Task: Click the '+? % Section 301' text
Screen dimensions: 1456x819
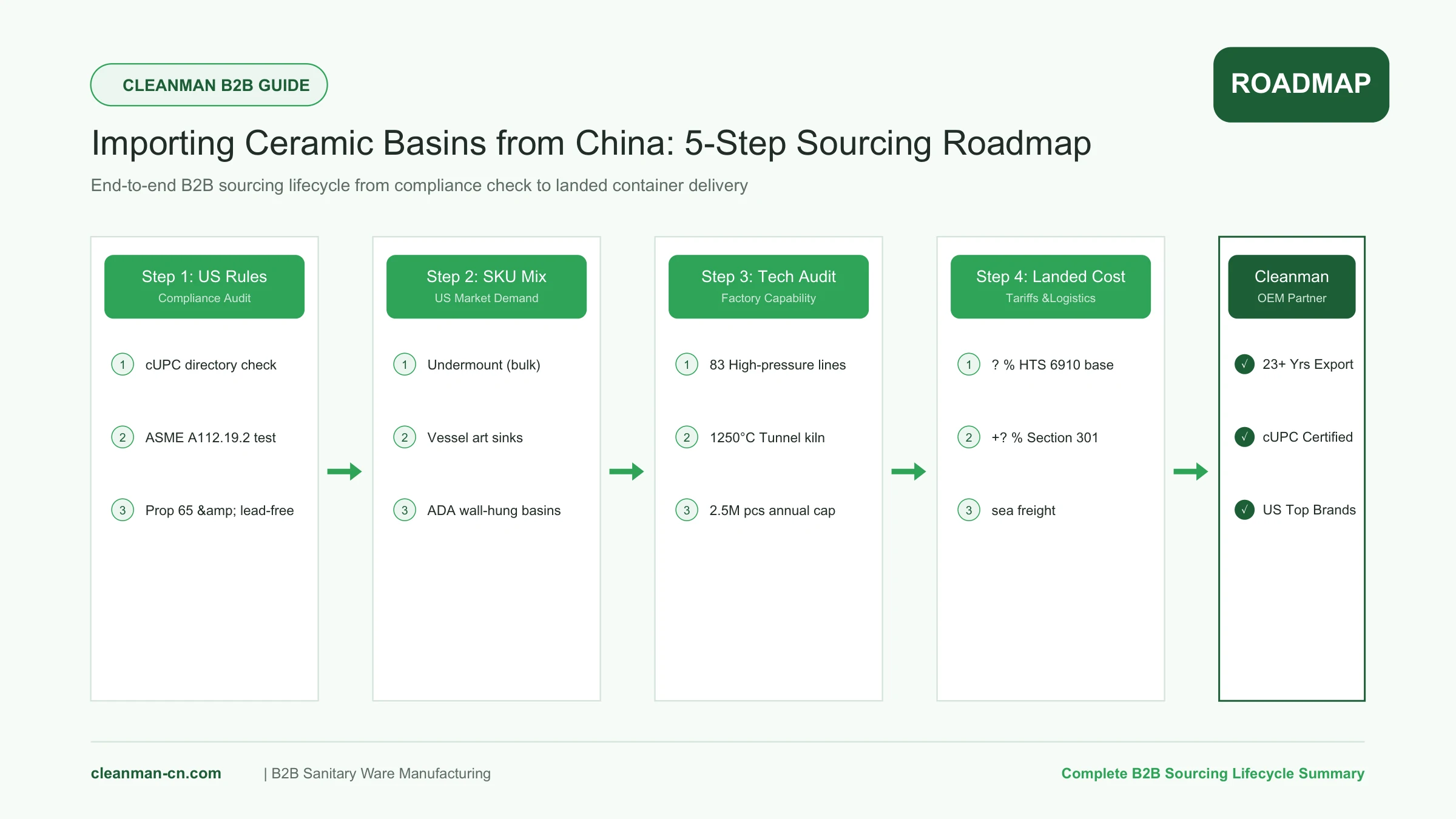Action: (1045, 437)
